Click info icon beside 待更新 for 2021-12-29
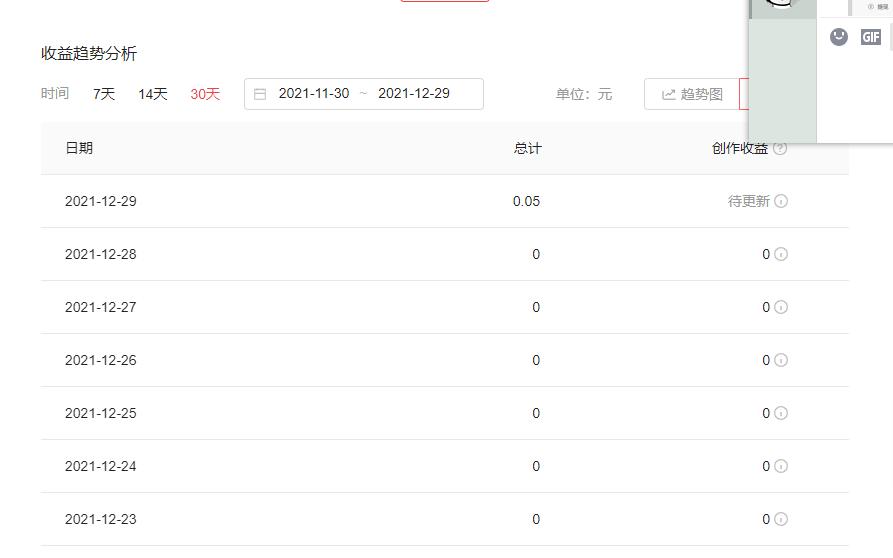The width and height of the screenshot is (893, 558). point(781,201)
